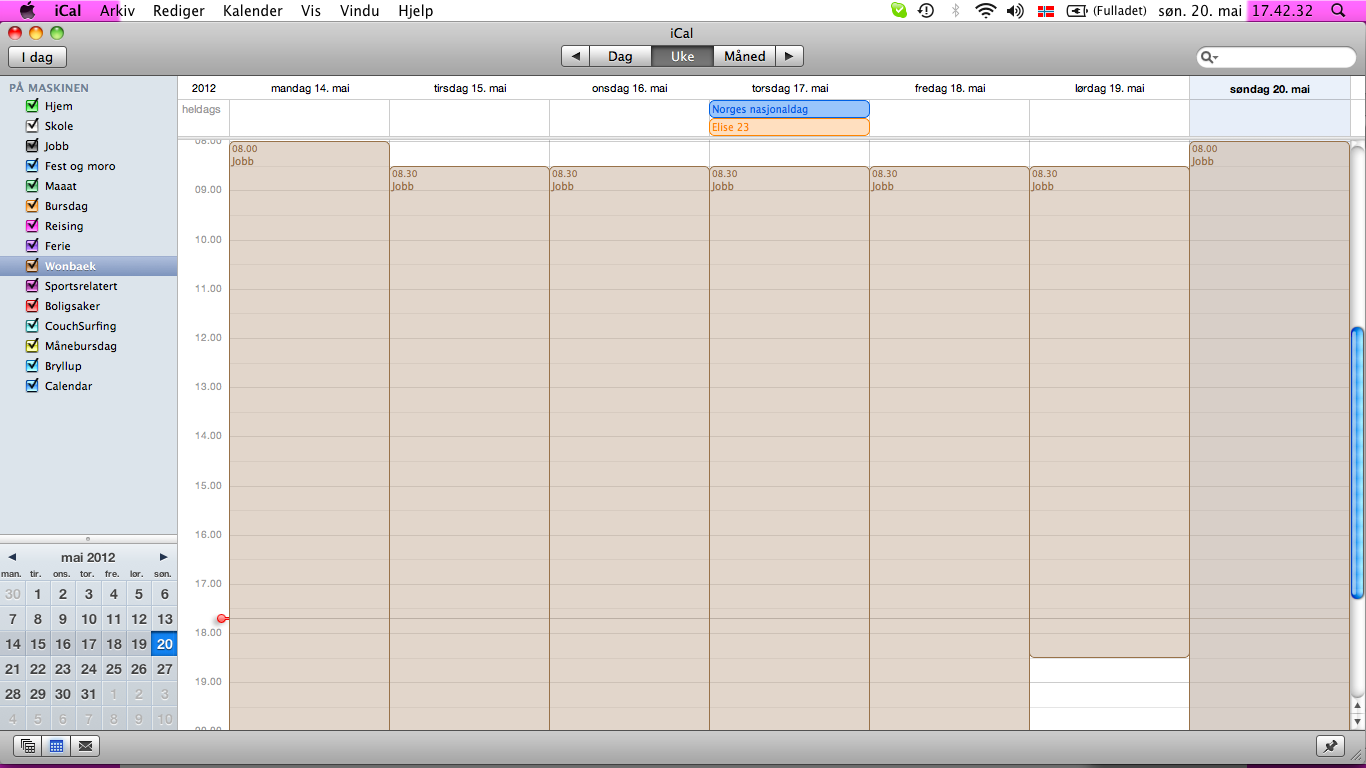Open the Apple menu
The width and height of the screenshot is (1366, 768).
(27, 11)
